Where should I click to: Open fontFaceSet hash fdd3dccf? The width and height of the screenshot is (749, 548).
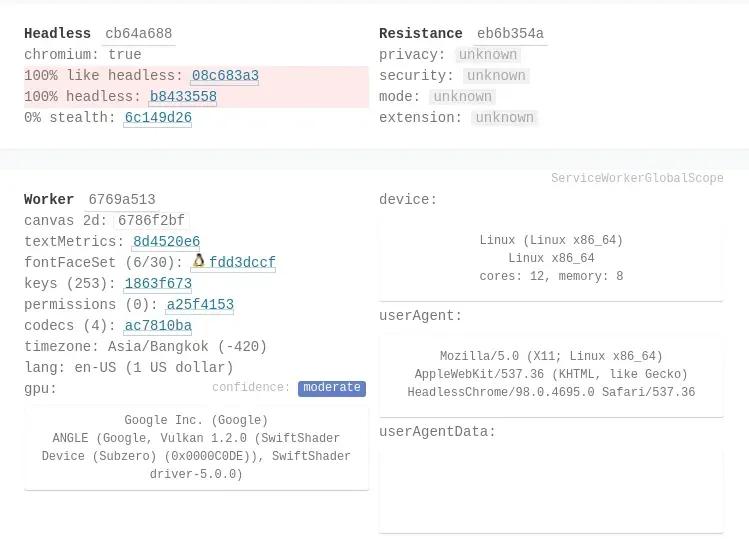[x=242, y=263]
